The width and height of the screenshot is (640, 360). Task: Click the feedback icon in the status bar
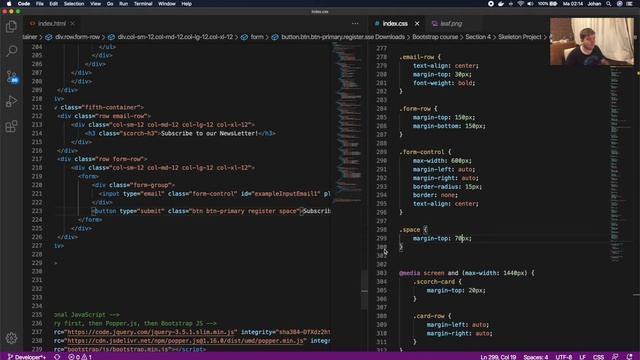pyautogui.click(x=616, y=357)
